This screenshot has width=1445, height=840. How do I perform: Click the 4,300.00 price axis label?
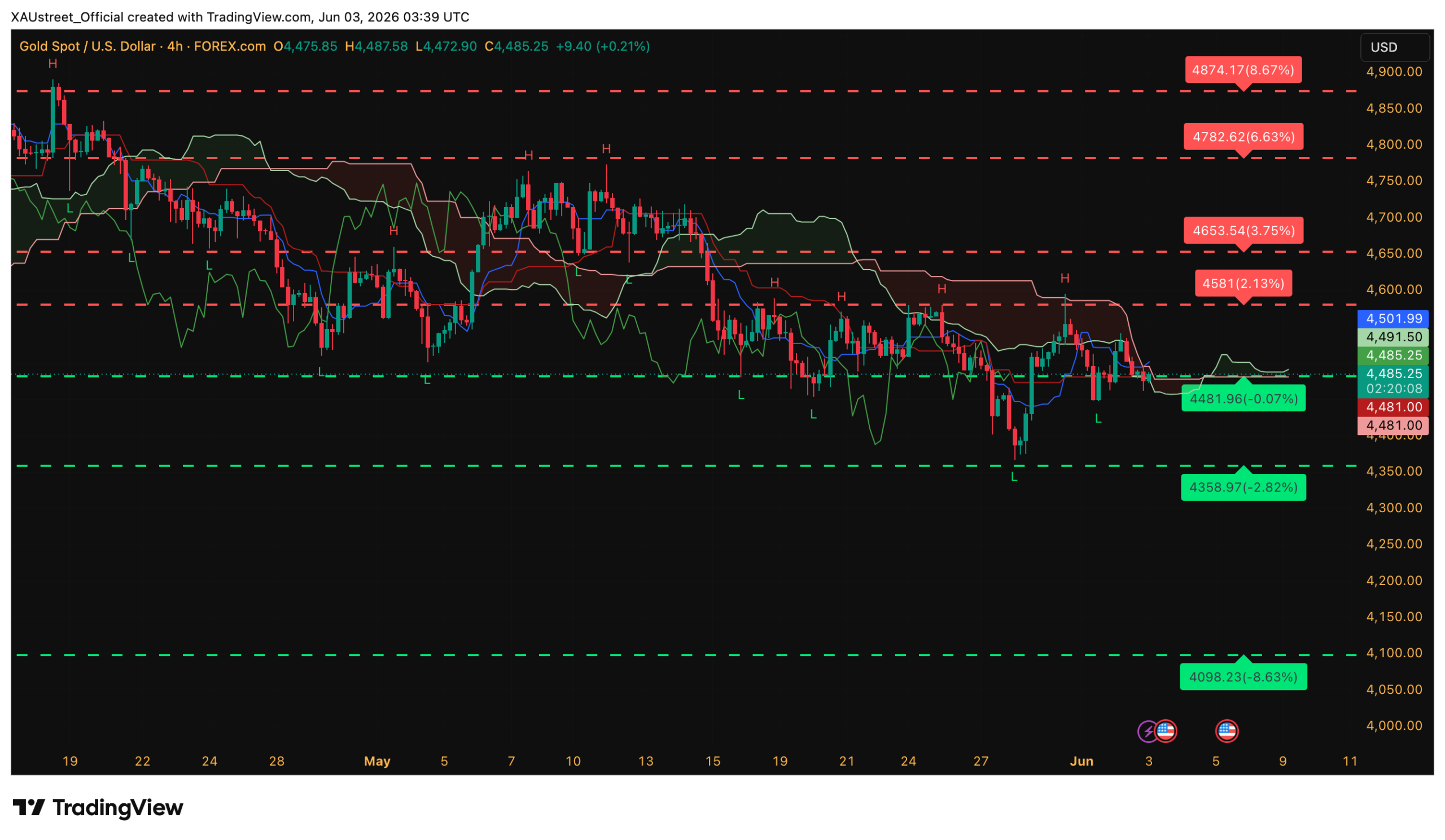1394,508
